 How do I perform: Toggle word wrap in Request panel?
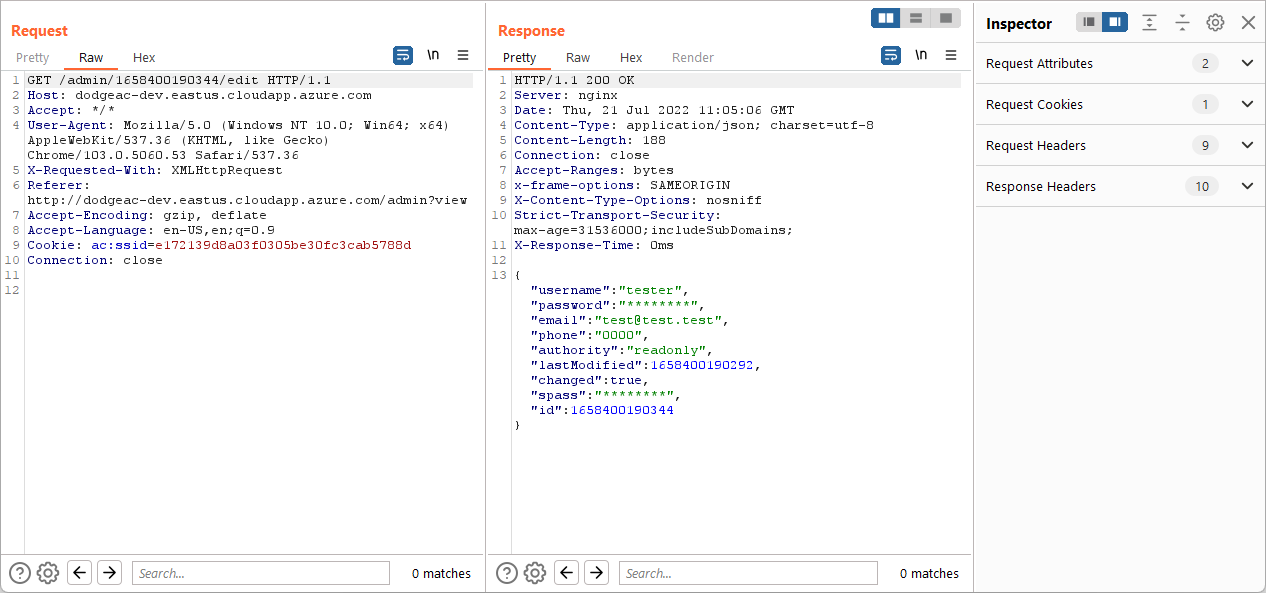pos(403,55)
